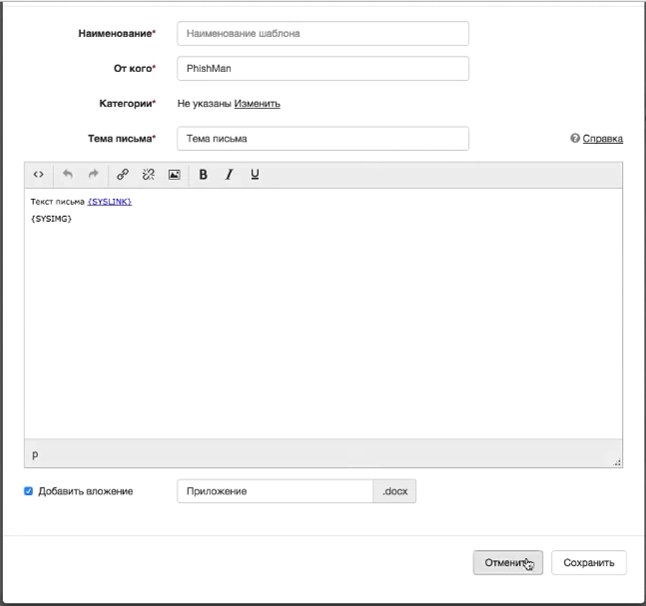Click the {SYSLINK} link in the editor
The width and height of the screenshot is (646, 606).
[x=109, y=202]
